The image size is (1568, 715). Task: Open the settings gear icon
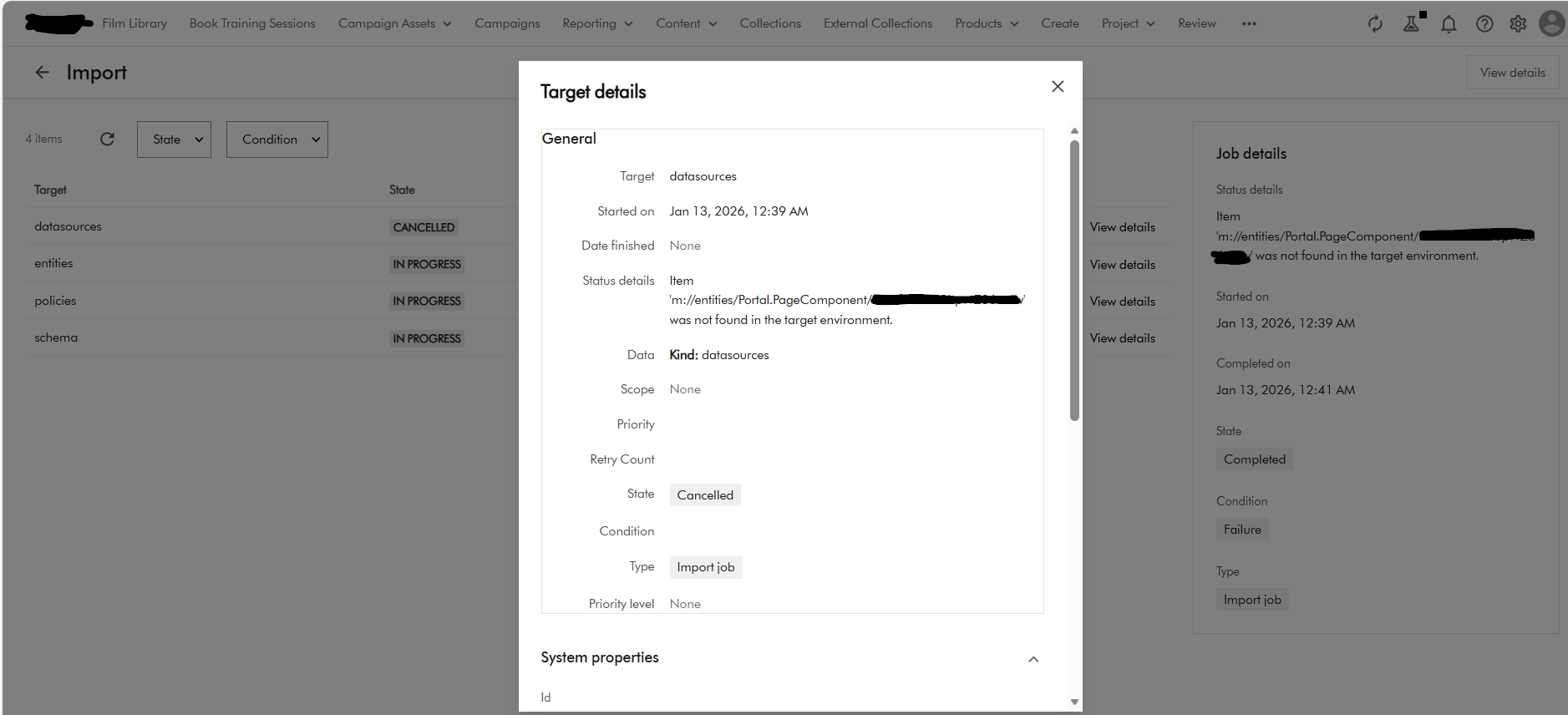tap(1518, 23)
